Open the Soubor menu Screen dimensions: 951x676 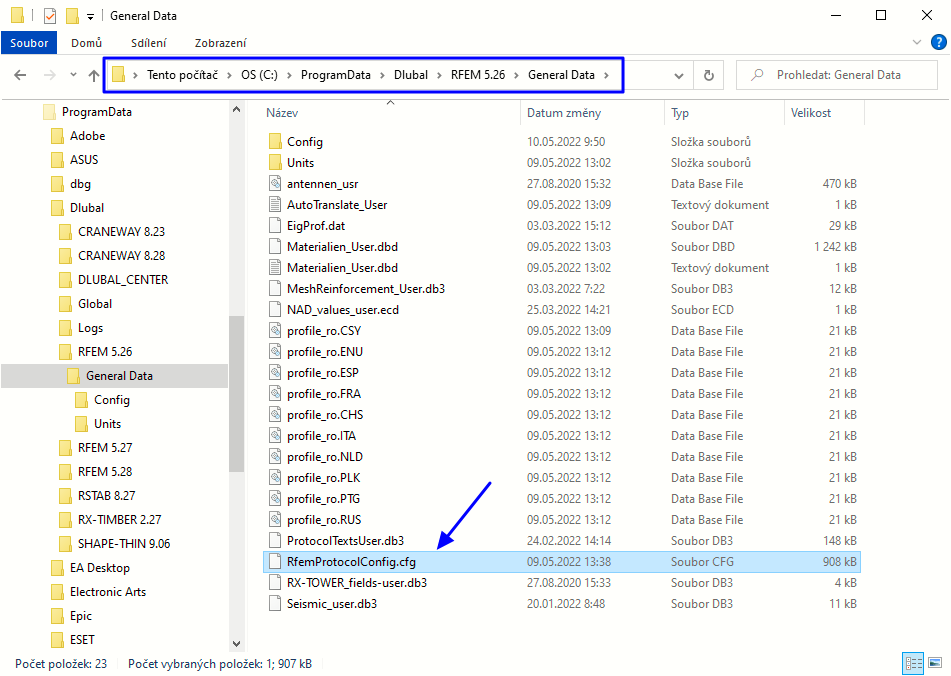(x=28, y=42)
